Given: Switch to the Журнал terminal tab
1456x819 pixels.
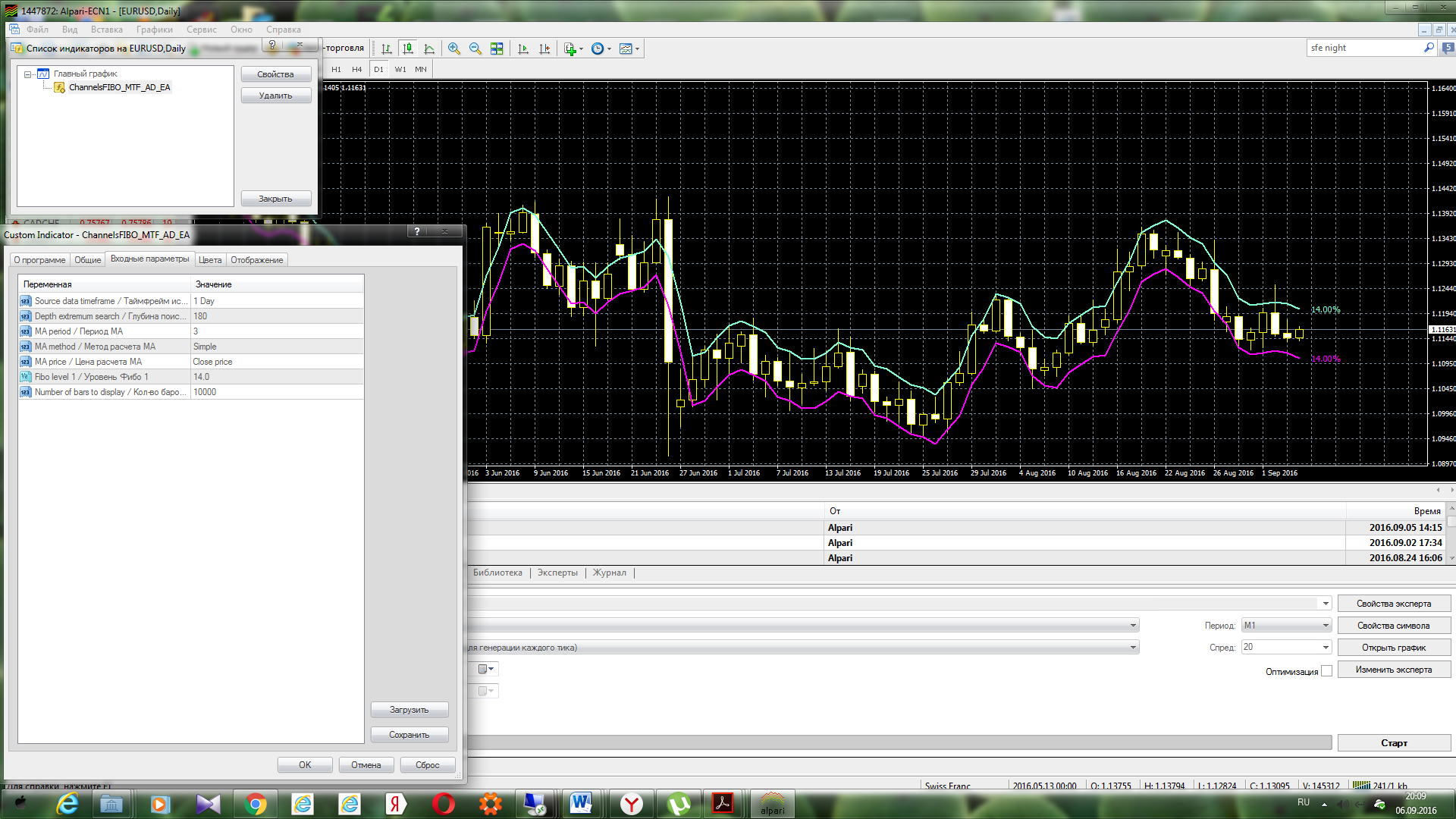Looking at the screenshot, I should 610,573.
